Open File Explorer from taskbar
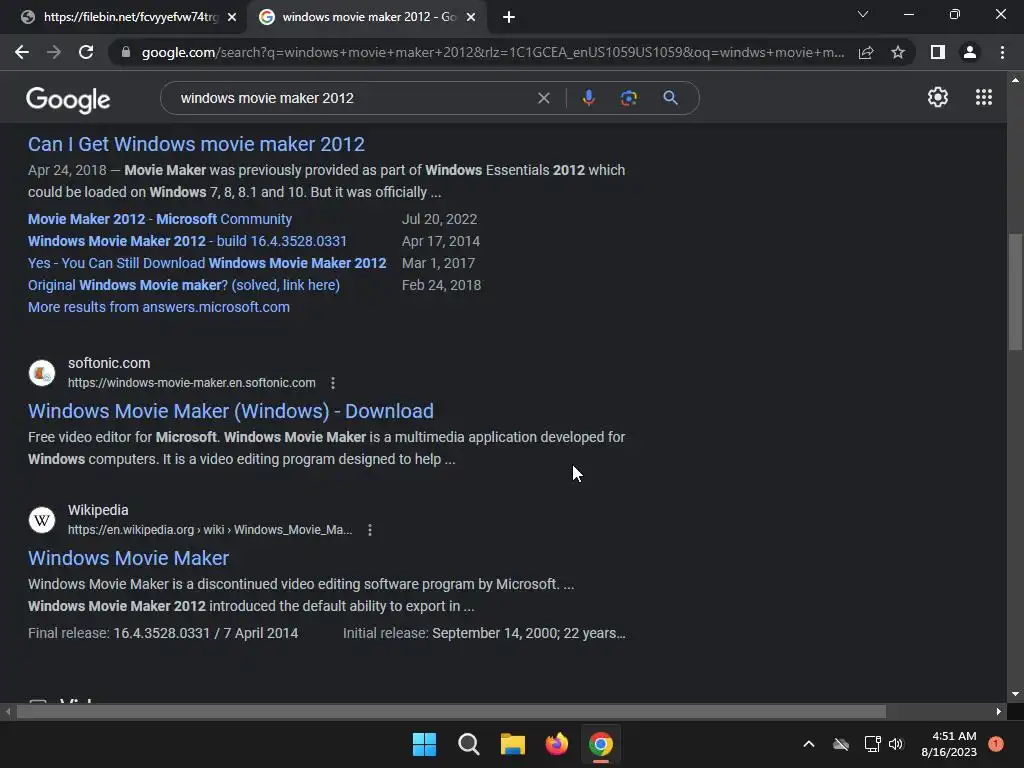The width and height of the screenshot is (1024, 768). pos(513,744)
